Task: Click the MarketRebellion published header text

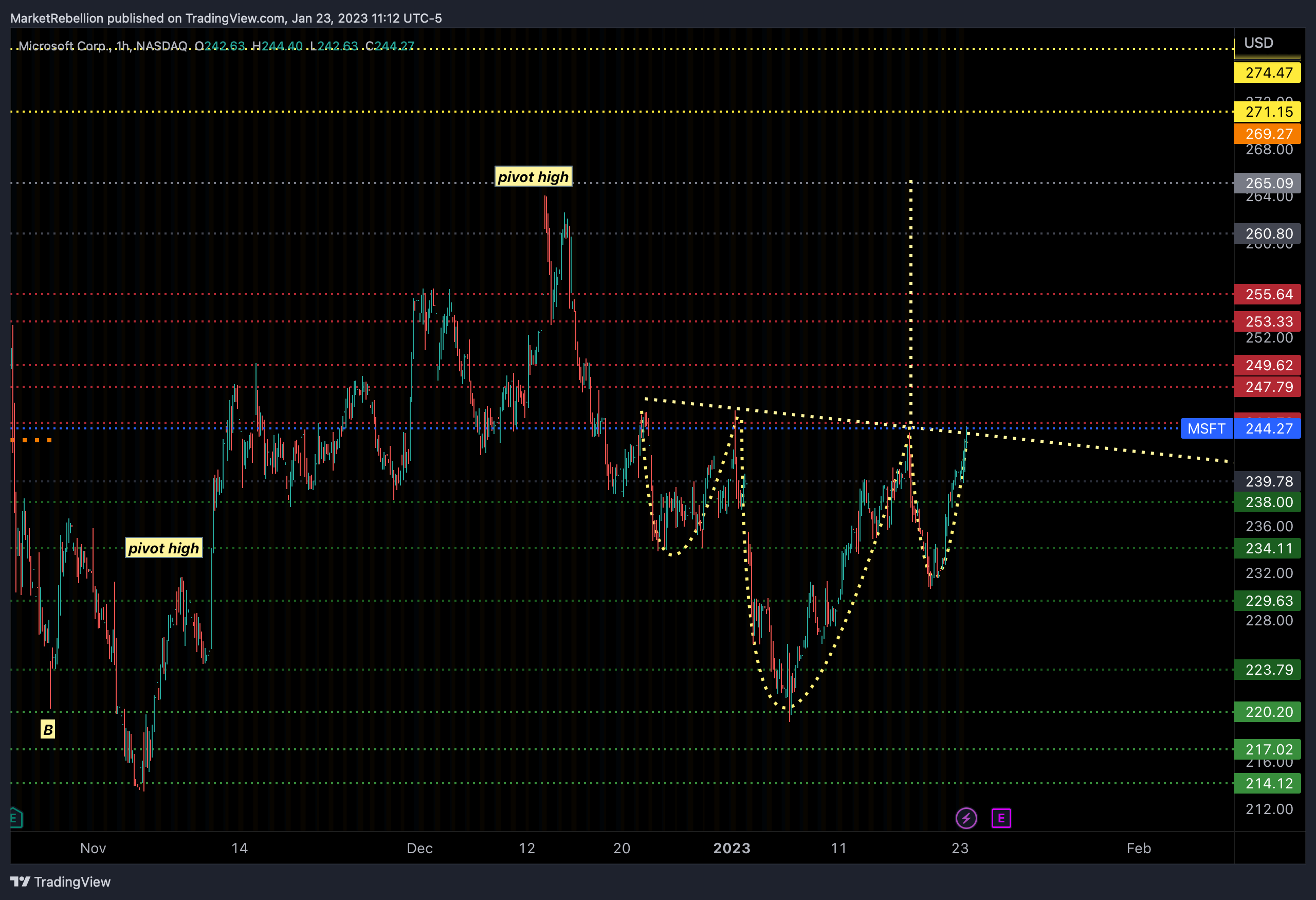Action: point(227,18)
